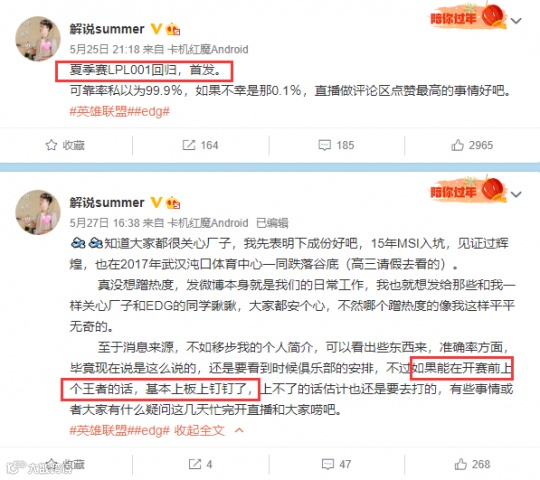The width and height of the screenshot is (540, 480).
Task: Like the first post with 2965 likes
Action: (472, 145)
